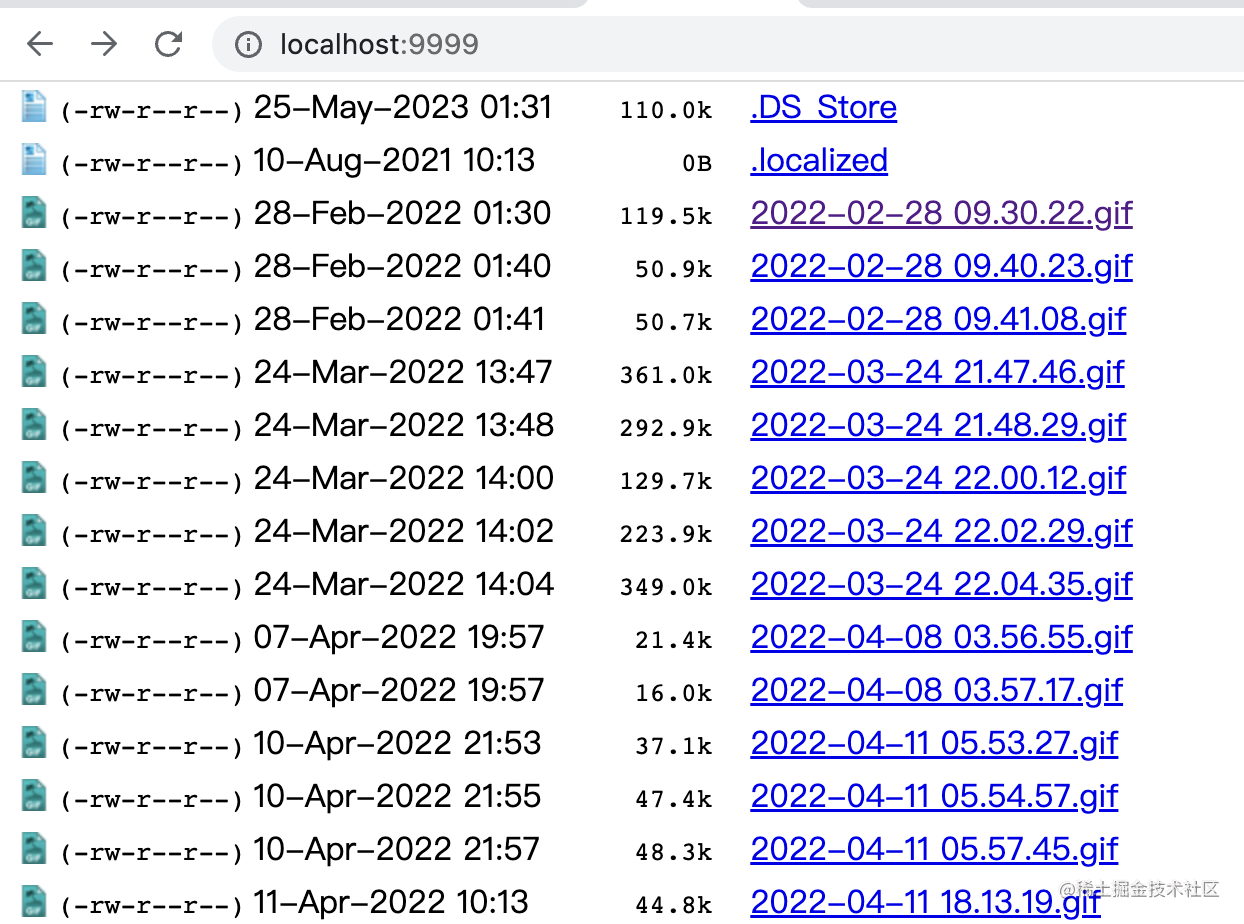Click the file icon beside .DS_Store
The image size is (1244, 924).
pos(35,107)
